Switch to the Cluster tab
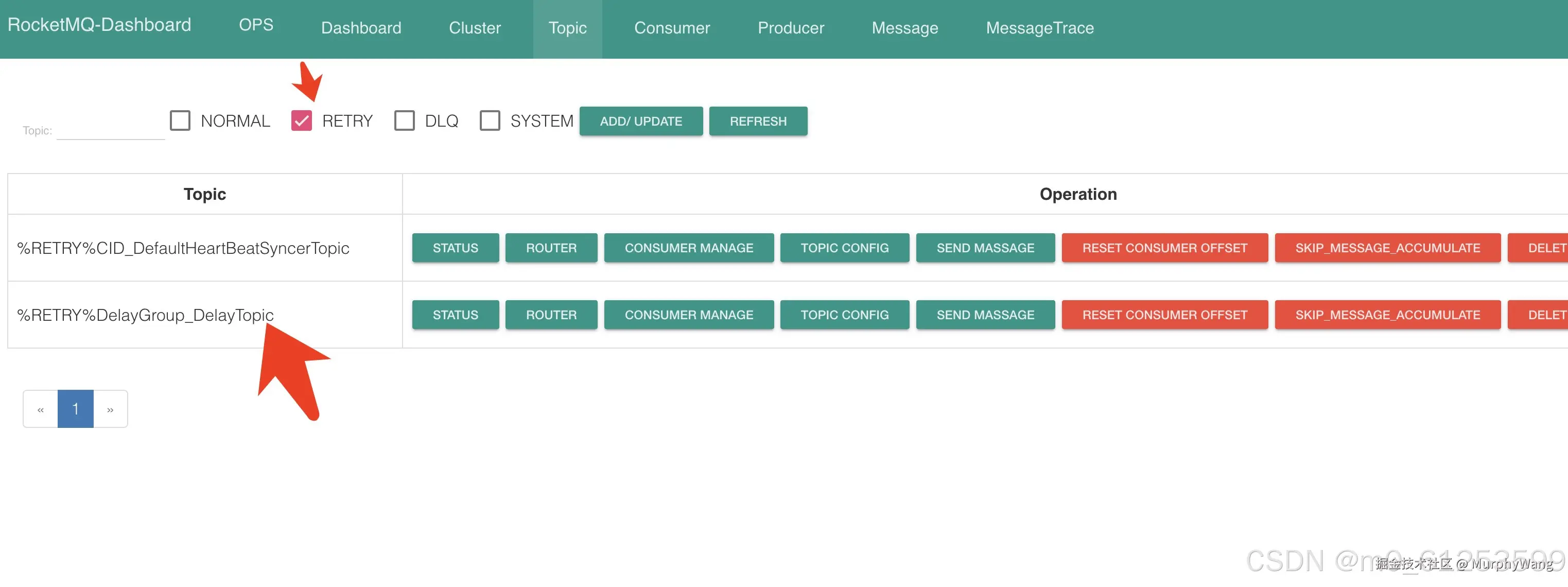 point(474,28)
